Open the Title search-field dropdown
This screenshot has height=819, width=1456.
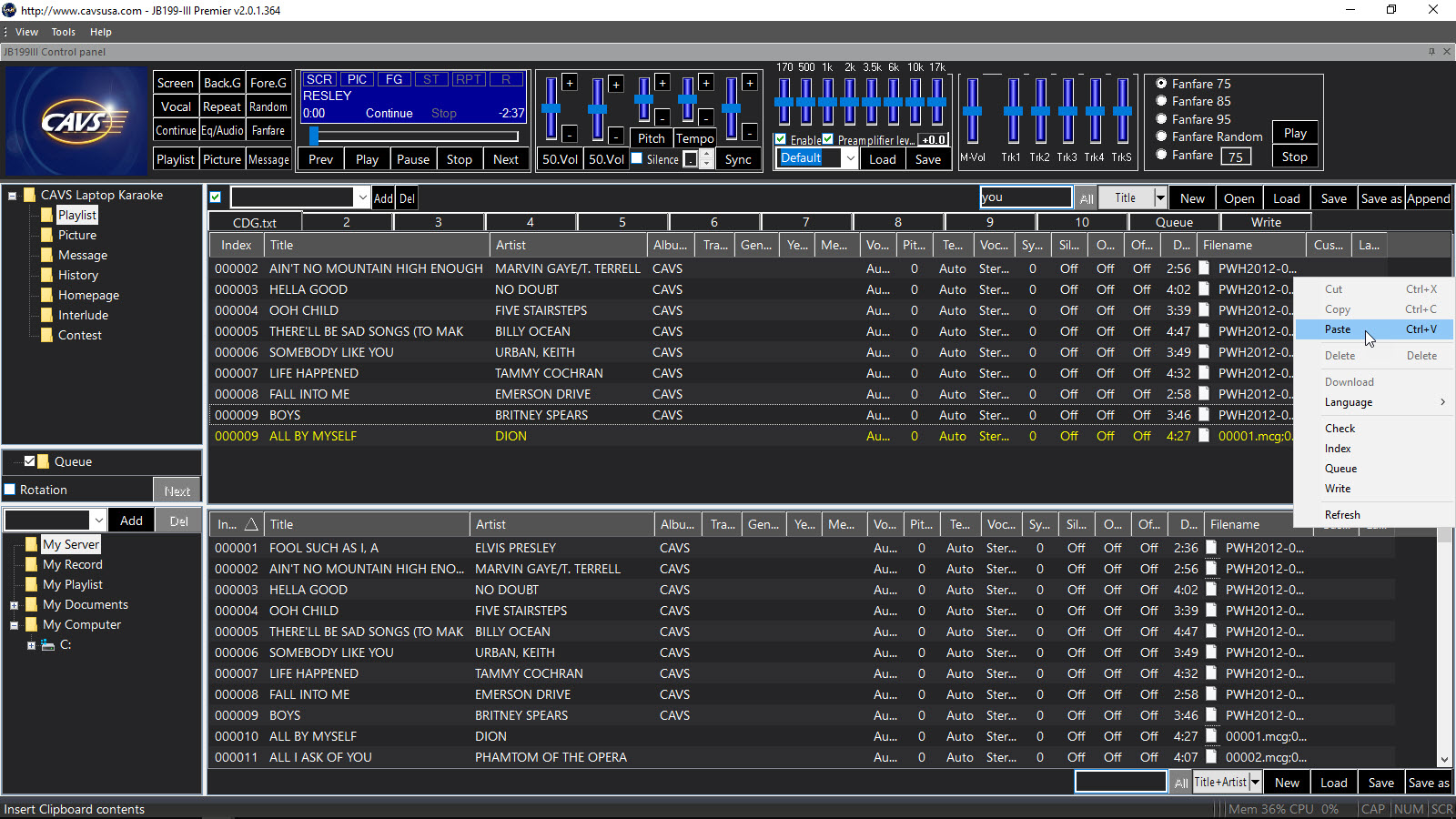coord(1160,198)
